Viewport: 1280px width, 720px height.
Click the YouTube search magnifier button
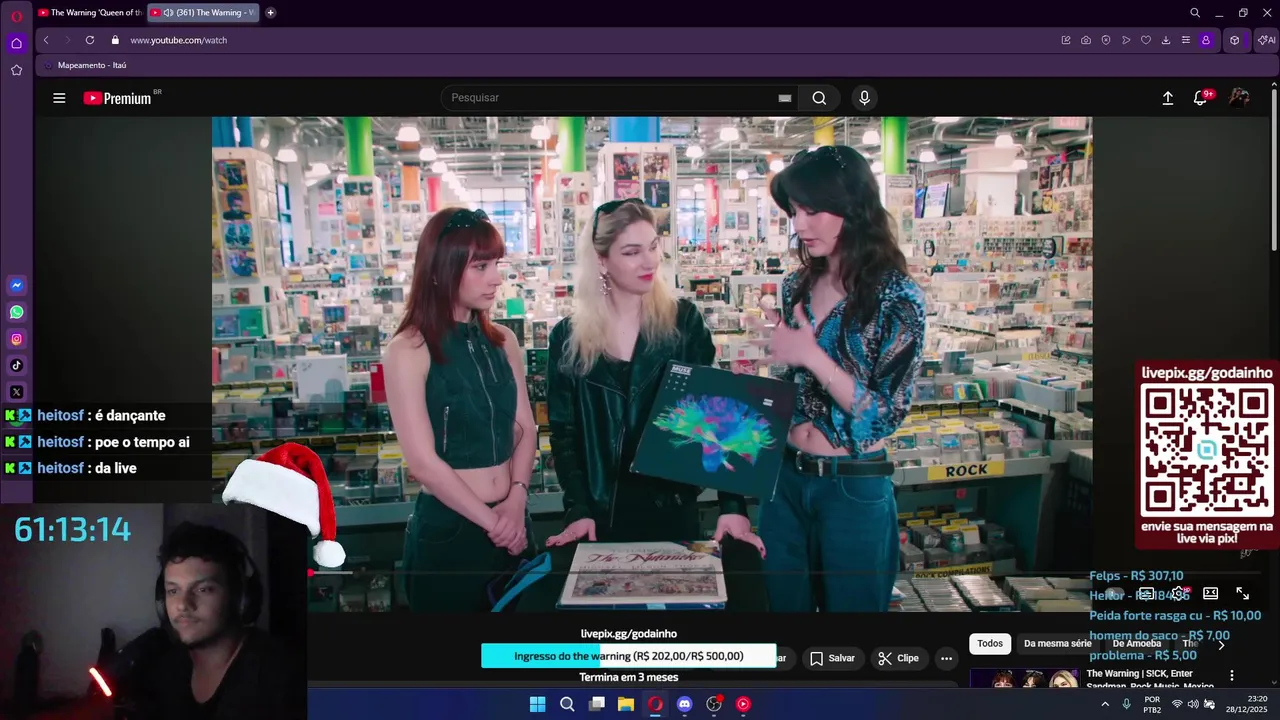click(x=819, y=98)
